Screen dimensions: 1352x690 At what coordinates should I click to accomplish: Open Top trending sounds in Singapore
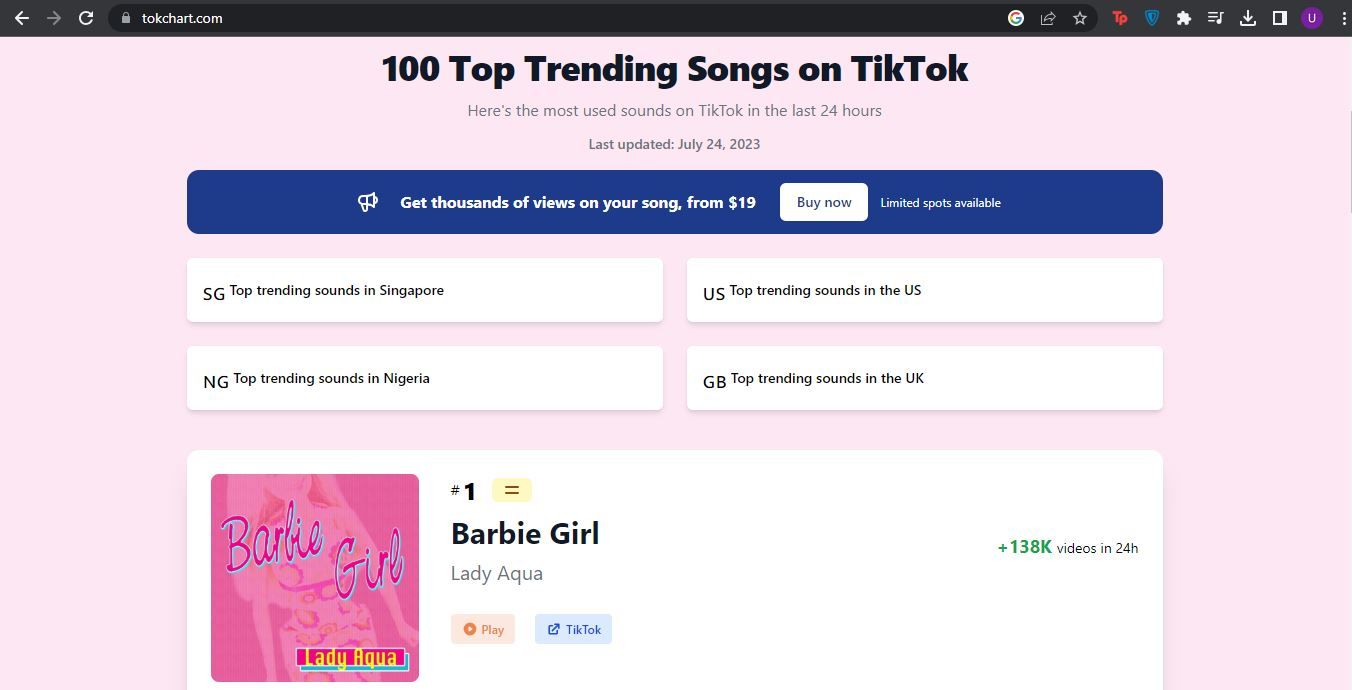pyautogui.click(x=424, y=290)
